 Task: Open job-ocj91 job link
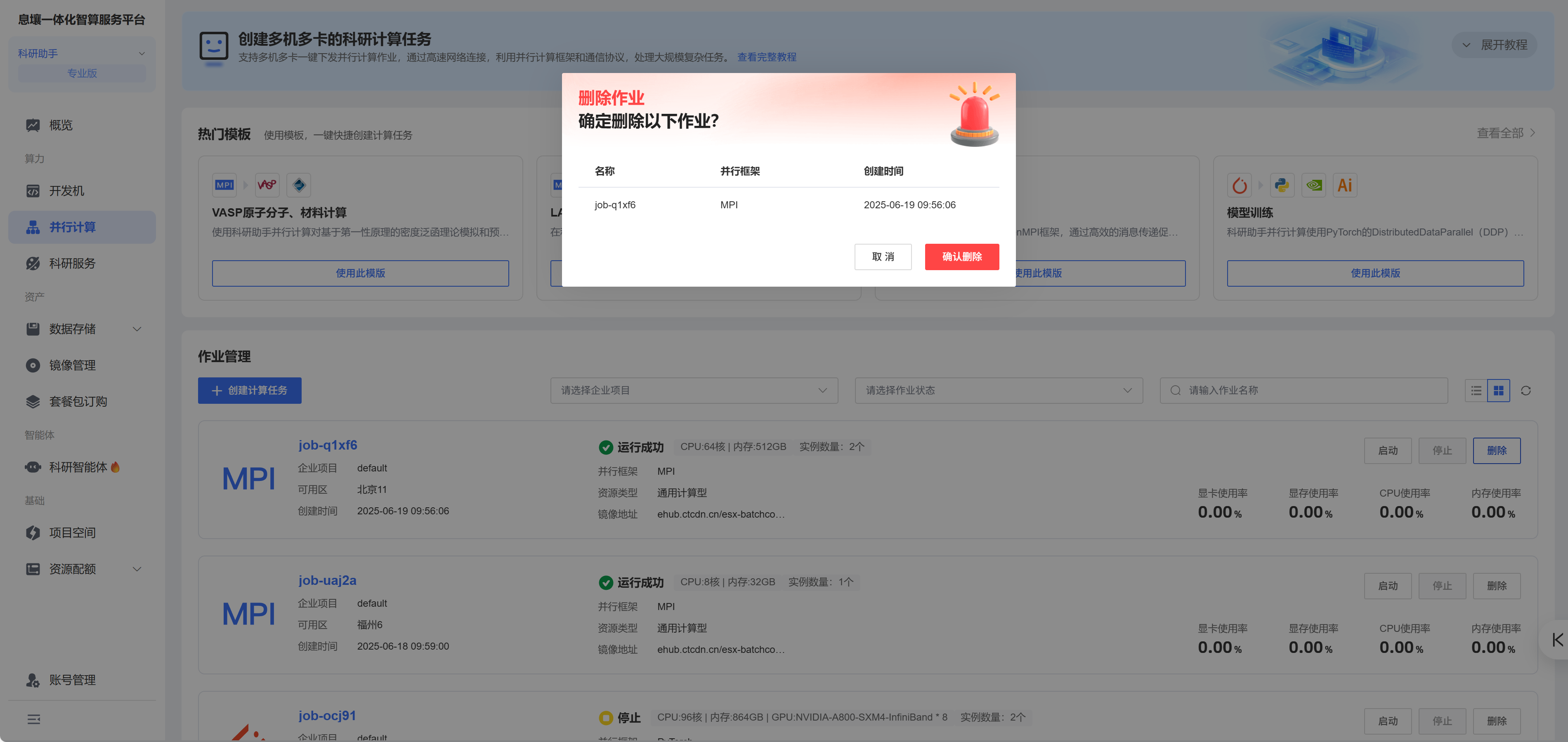pyautogui.click(x=327, y=715)
